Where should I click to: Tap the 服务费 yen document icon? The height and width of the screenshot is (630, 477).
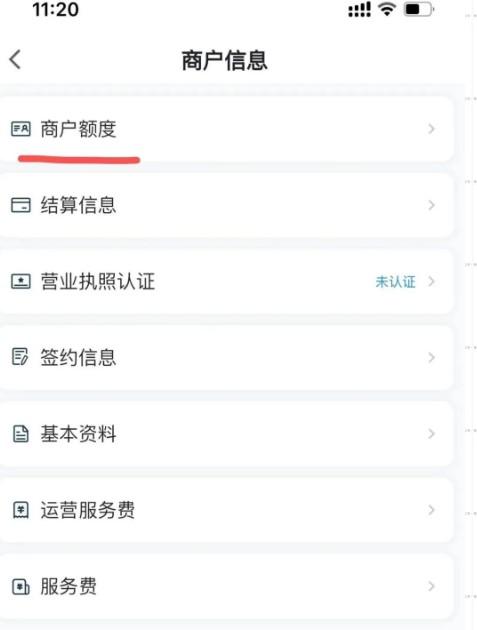click(x=20, y=586)
